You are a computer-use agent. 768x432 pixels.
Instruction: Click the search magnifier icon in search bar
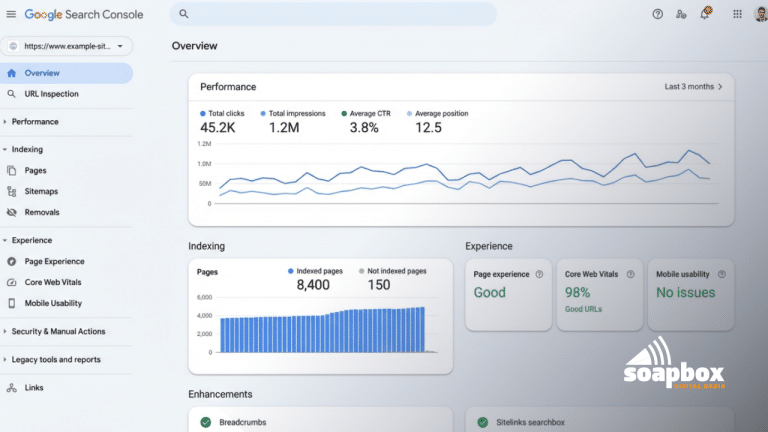(184, 14)
